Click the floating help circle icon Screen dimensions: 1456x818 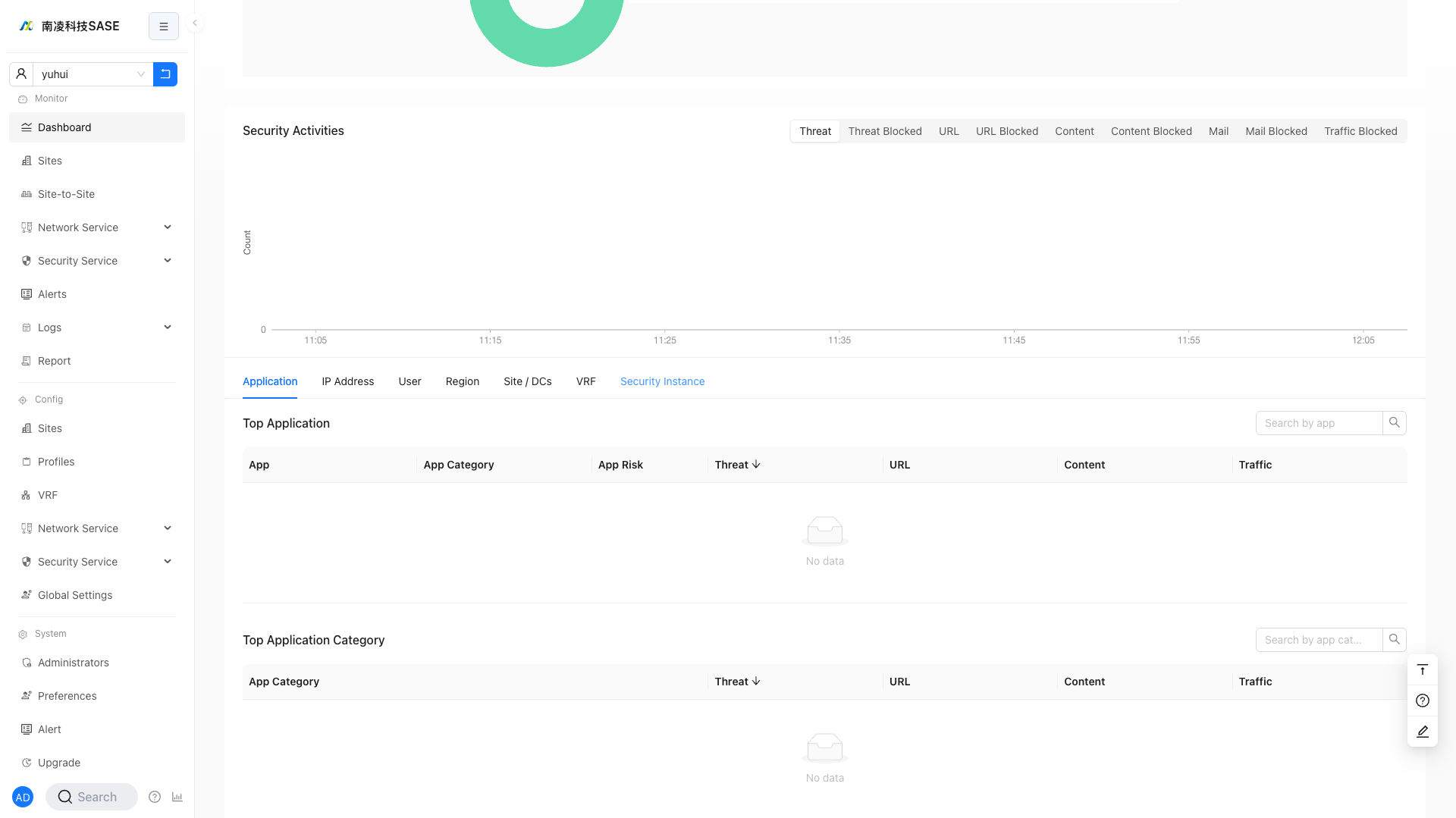(x=1423, y=700)
